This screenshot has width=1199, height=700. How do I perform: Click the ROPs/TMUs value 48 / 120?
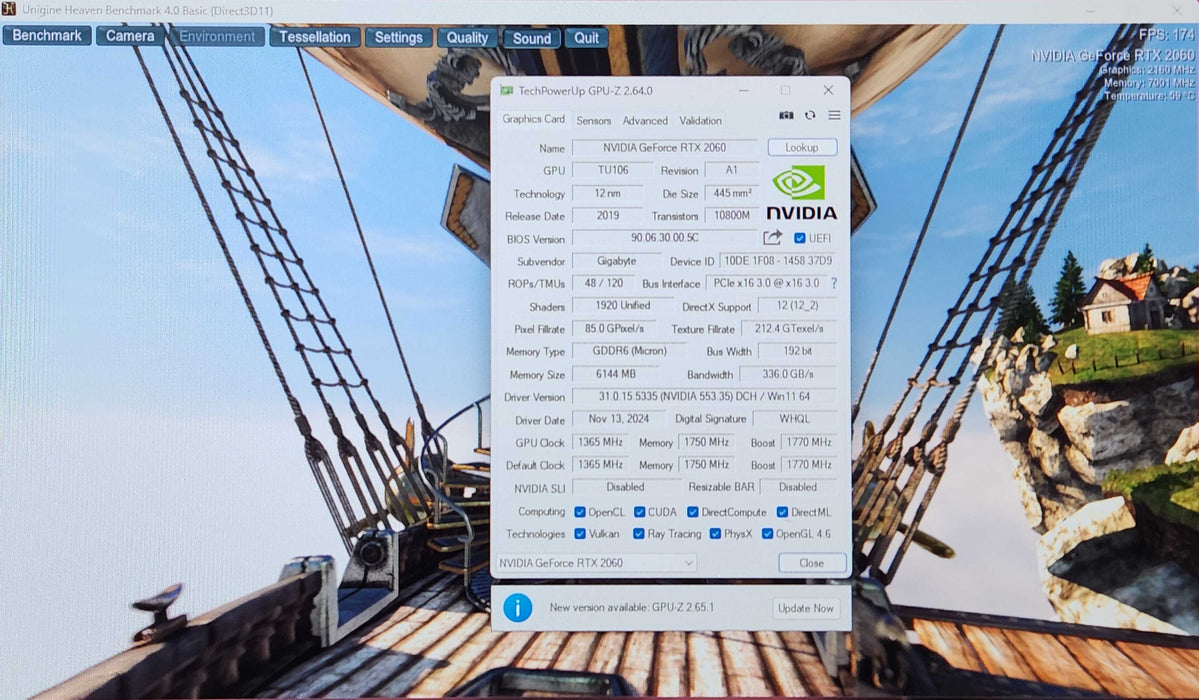603,283
